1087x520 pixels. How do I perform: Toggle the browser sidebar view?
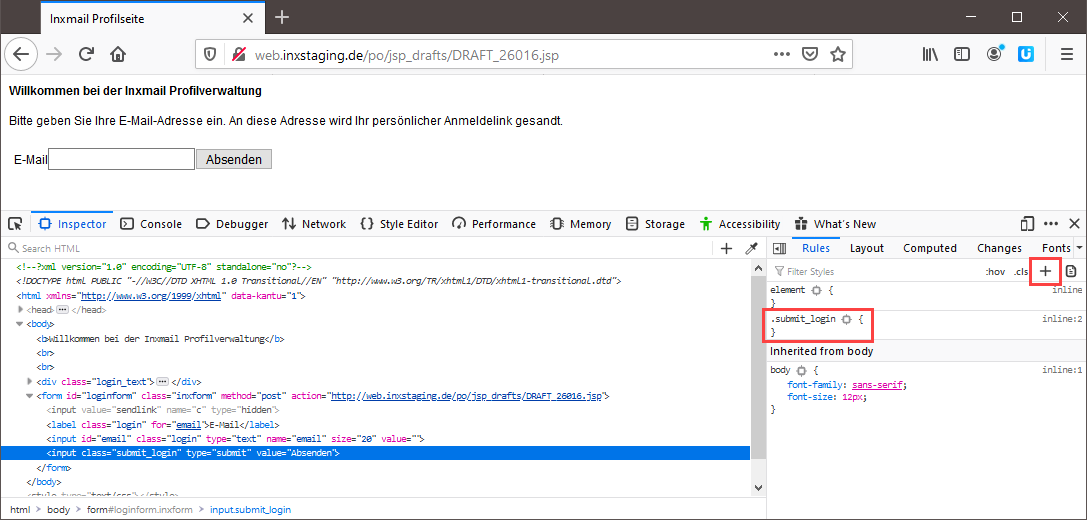pos(962,54)
